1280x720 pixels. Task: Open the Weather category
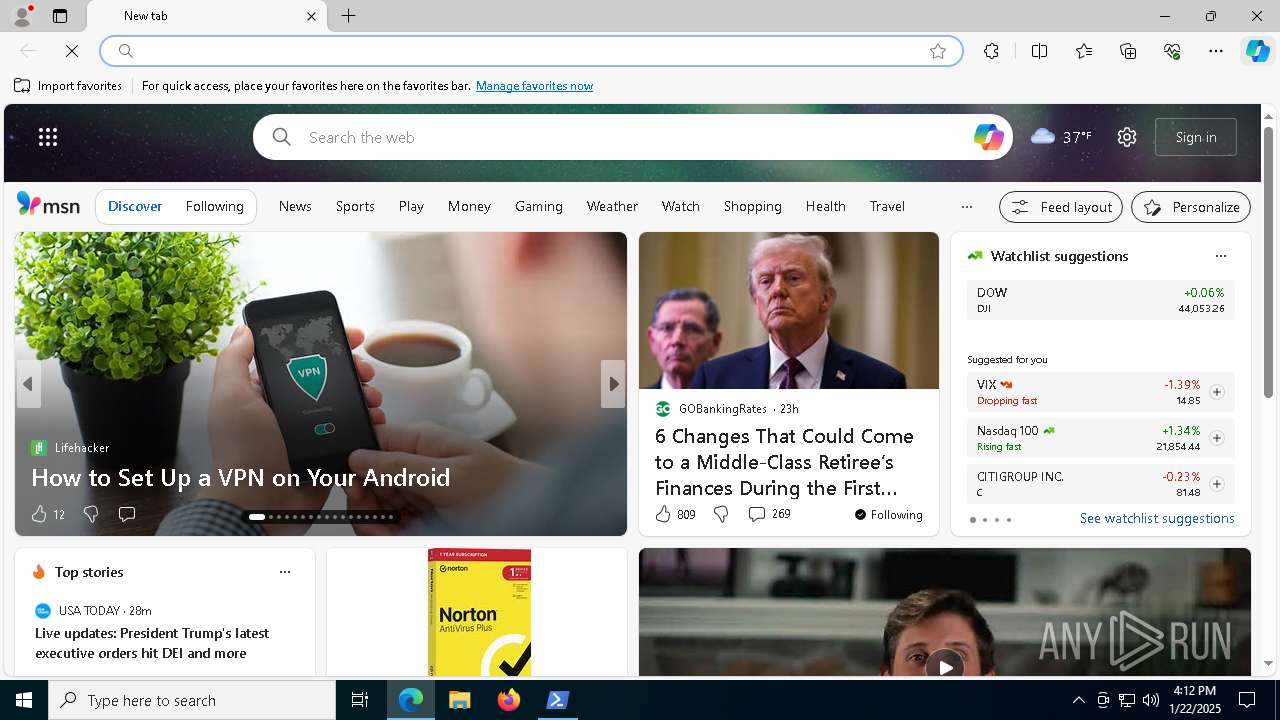612,206
